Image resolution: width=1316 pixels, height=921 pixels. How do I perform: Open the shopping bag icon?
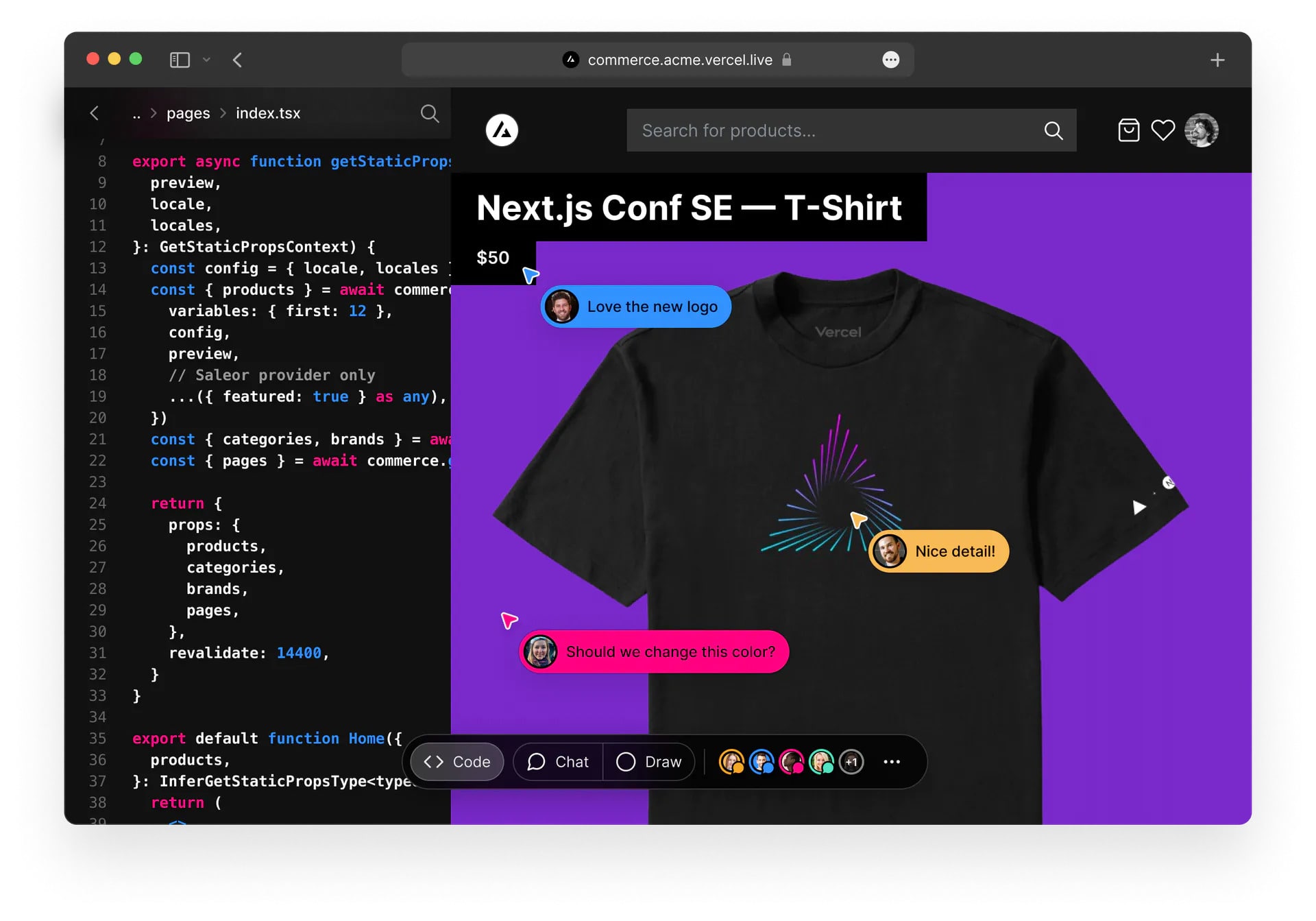pyautogui.click(x=1128, y=130)
